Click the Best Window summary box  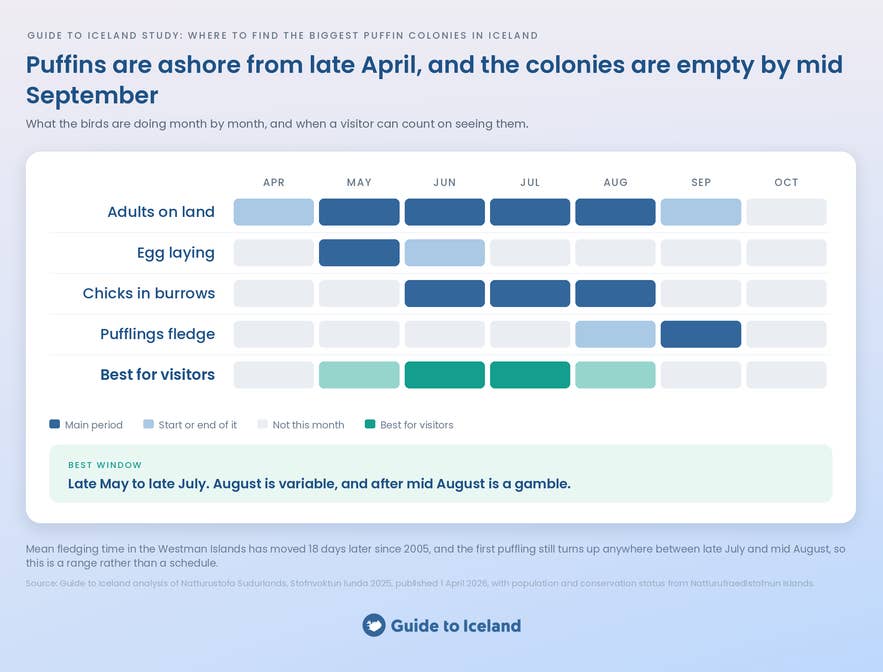441,474
